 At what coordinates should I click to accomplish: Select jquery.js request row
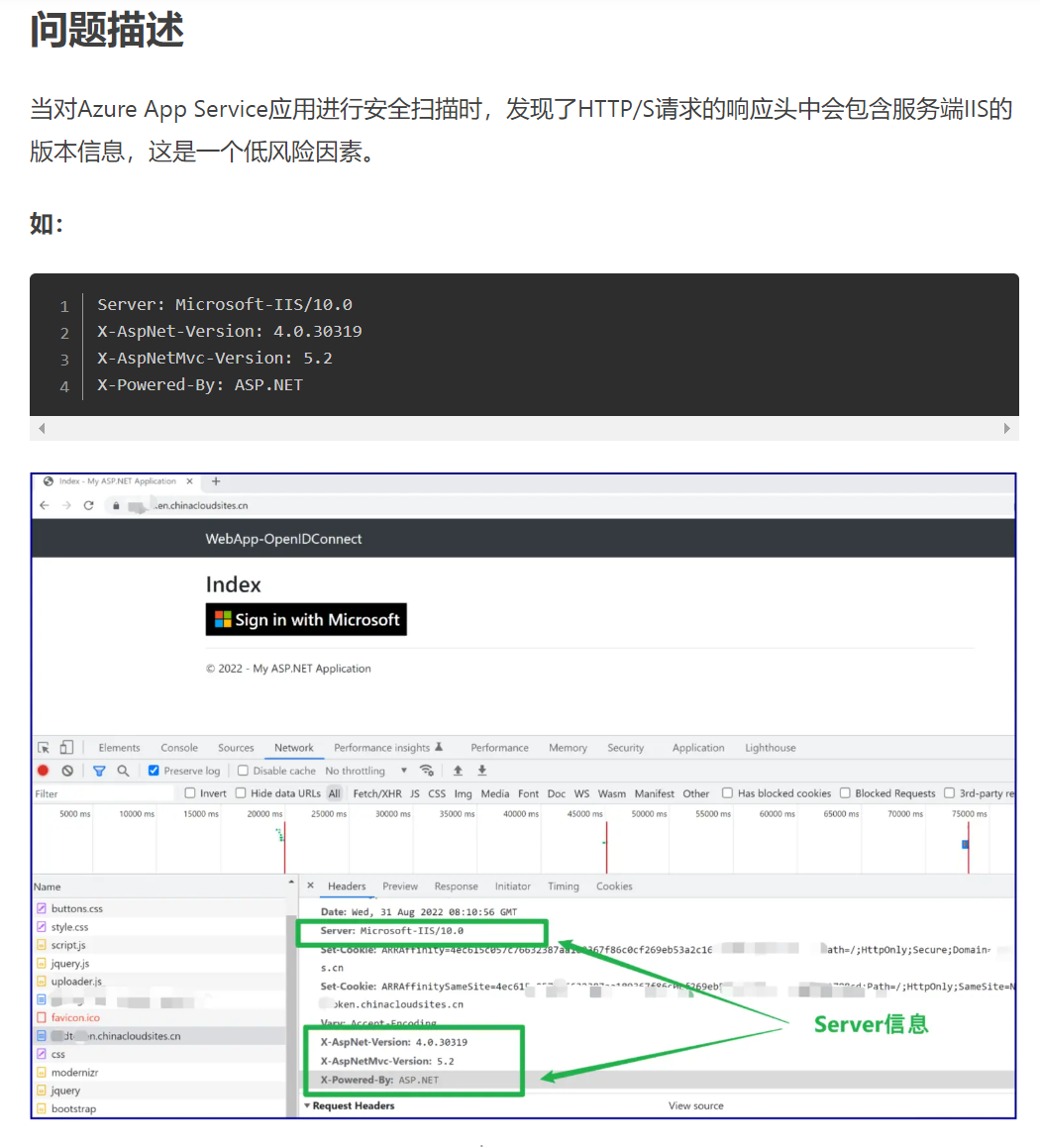pyautogui.click(x=159, y=964)
